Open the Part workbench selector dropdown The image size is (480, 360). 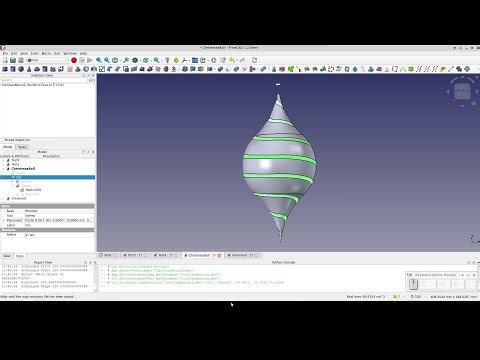pos(47,60)
